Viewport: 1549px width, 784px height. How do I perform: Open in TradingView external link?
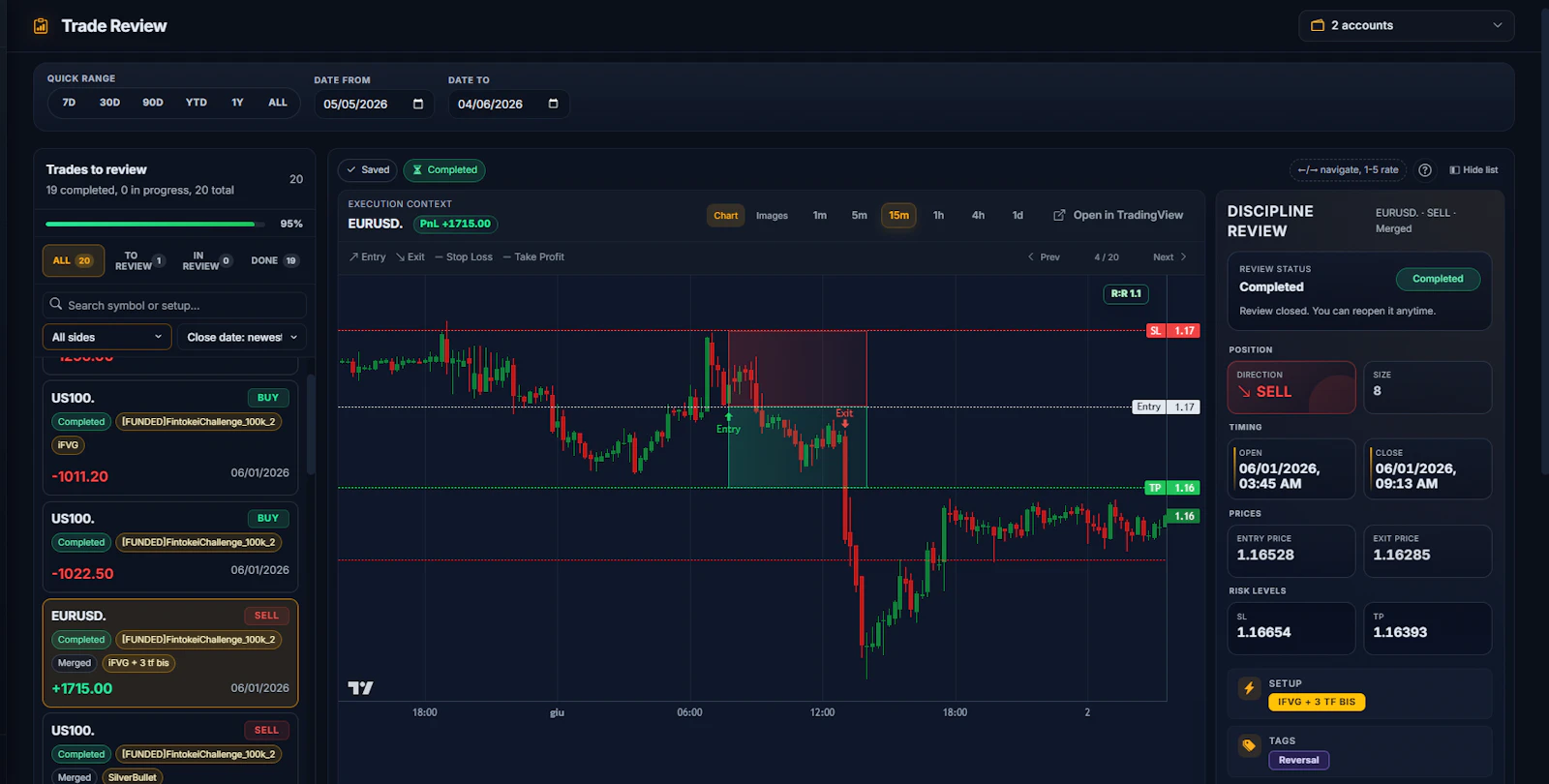point(1118,215)
